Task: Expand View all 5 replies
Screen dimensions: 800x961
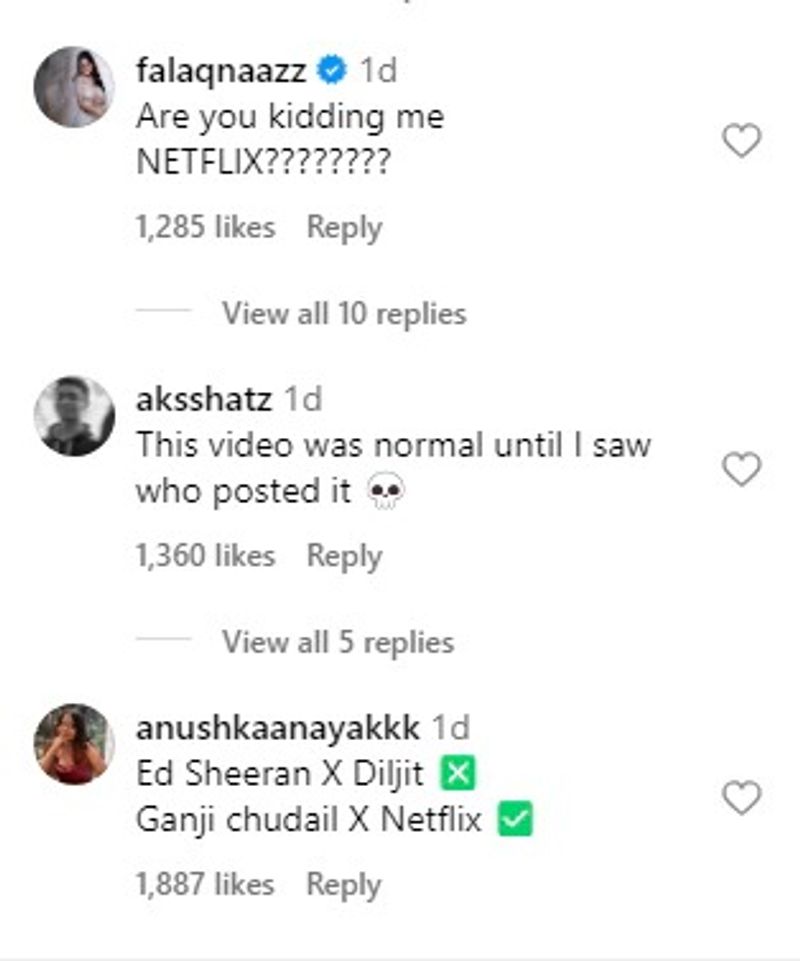Action: tap(338, 642)
